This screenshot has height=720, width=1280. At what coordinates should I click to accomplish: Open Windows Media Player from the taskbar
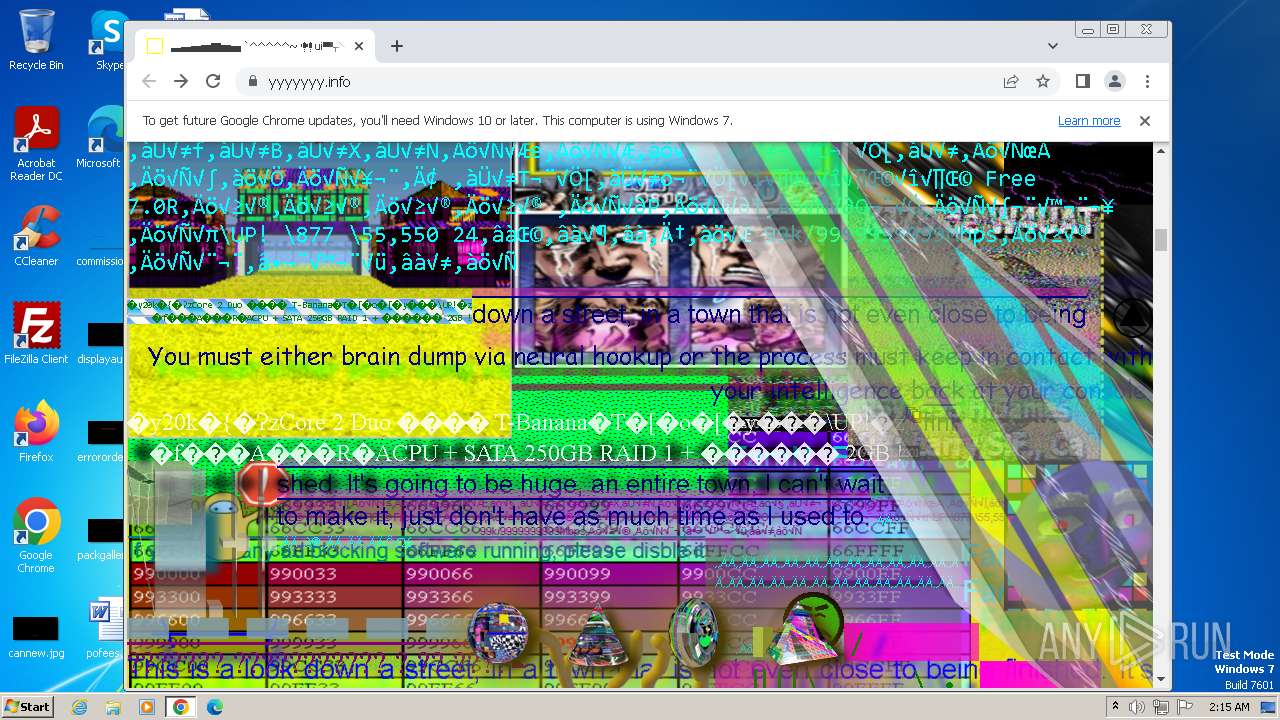pyautogui.click(x=147, y=707)
